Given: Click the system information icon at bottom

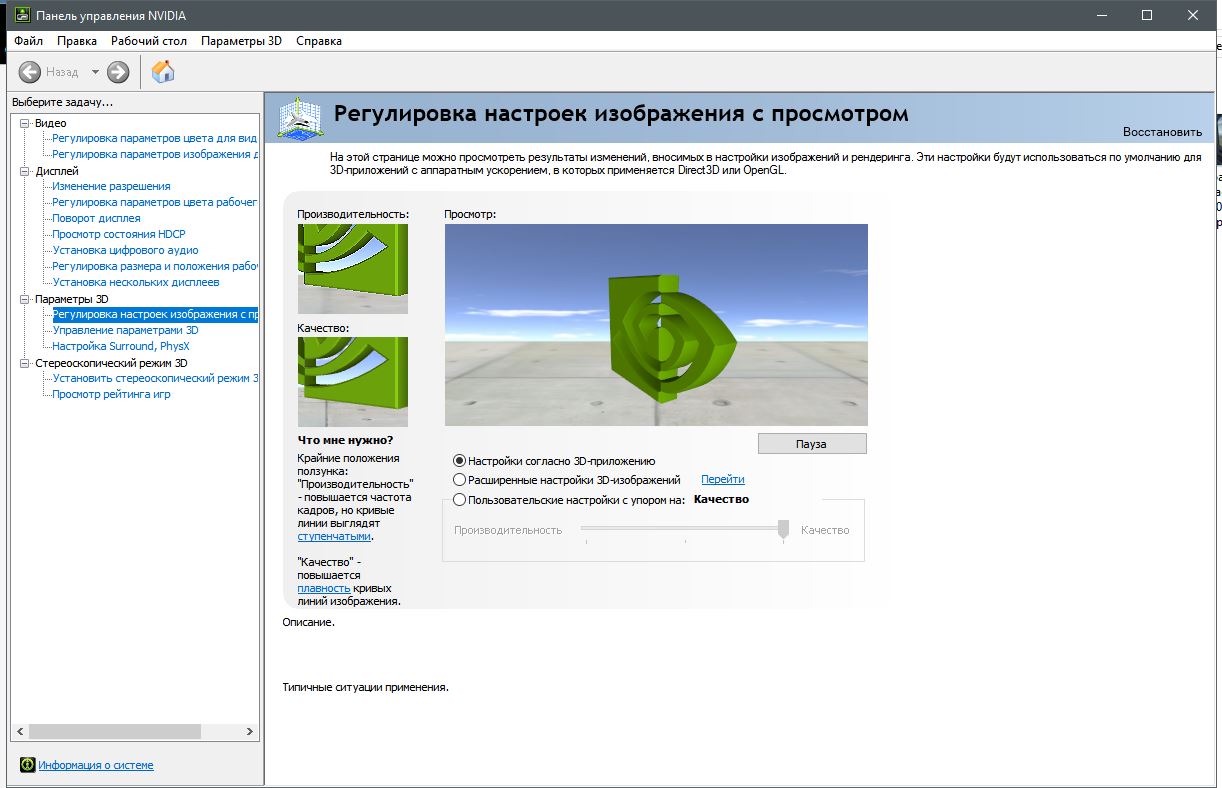Looking at the screenshot, I should (x=28, y=765).
